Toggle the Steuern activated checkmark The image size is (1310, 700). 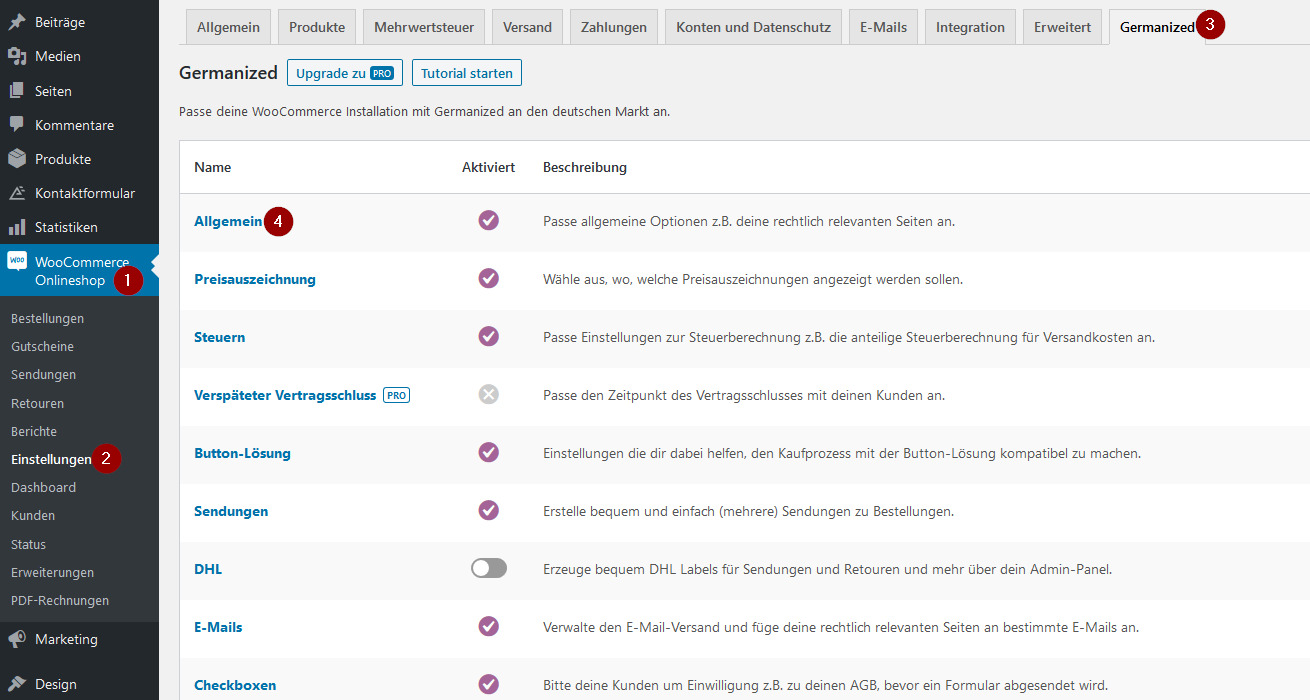pyautogui.click(x=489, y=337)
